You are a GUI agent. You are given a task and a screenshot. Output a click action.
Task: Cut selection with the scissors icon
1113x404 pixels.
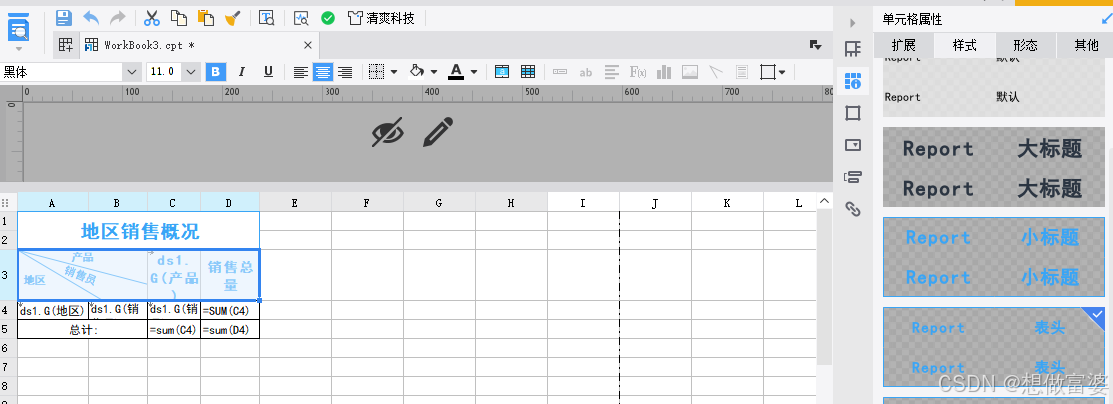[x=152, y=18]
